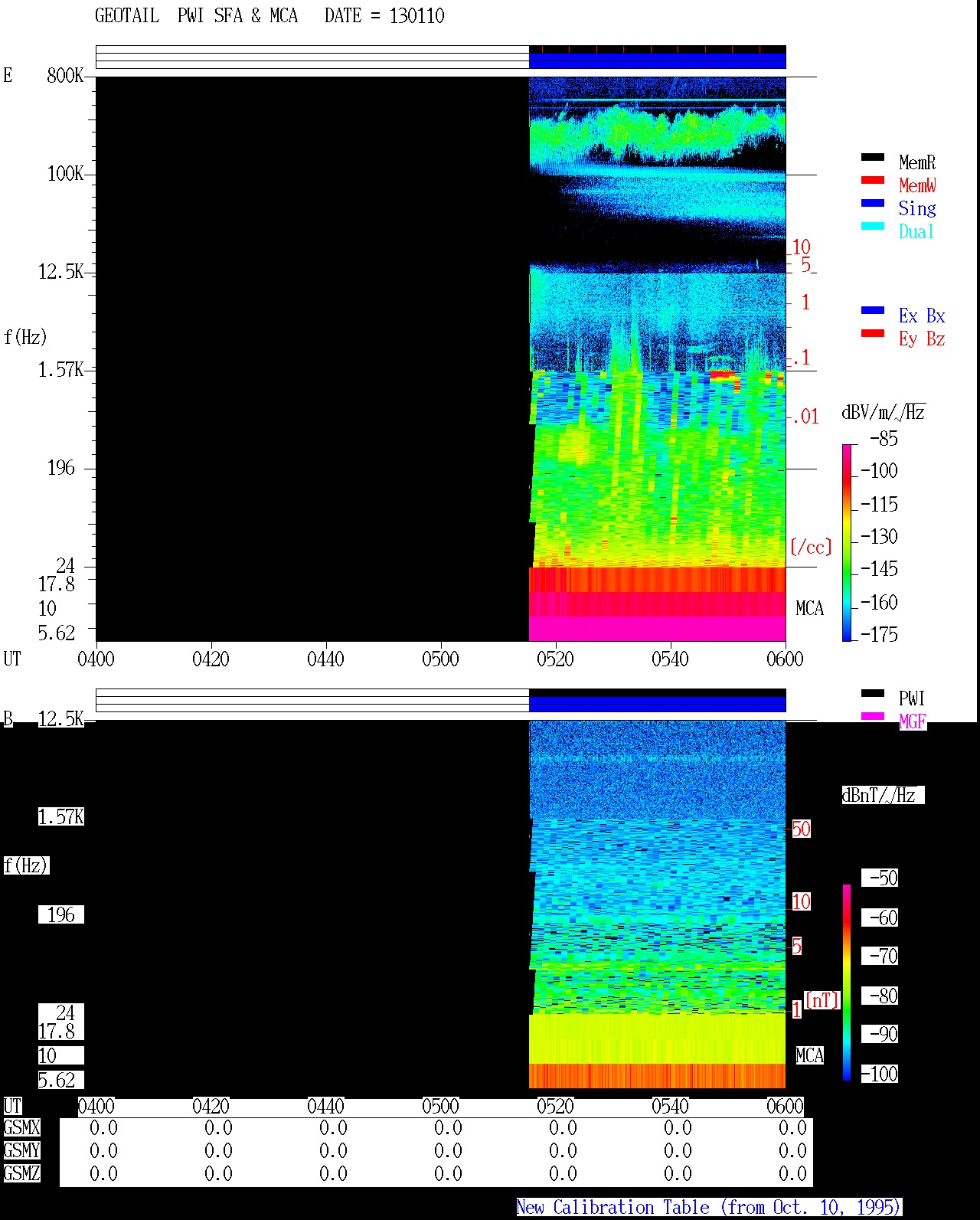Click the Ex Bx legend label
The image size is (980, 1220).
pyautogui.click(x=922, y=316)
